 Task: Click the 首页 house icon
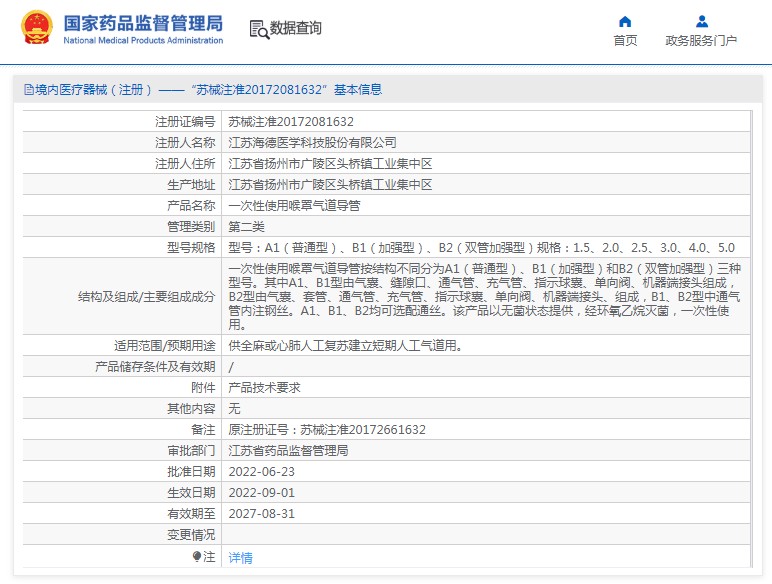click(625, 21)
